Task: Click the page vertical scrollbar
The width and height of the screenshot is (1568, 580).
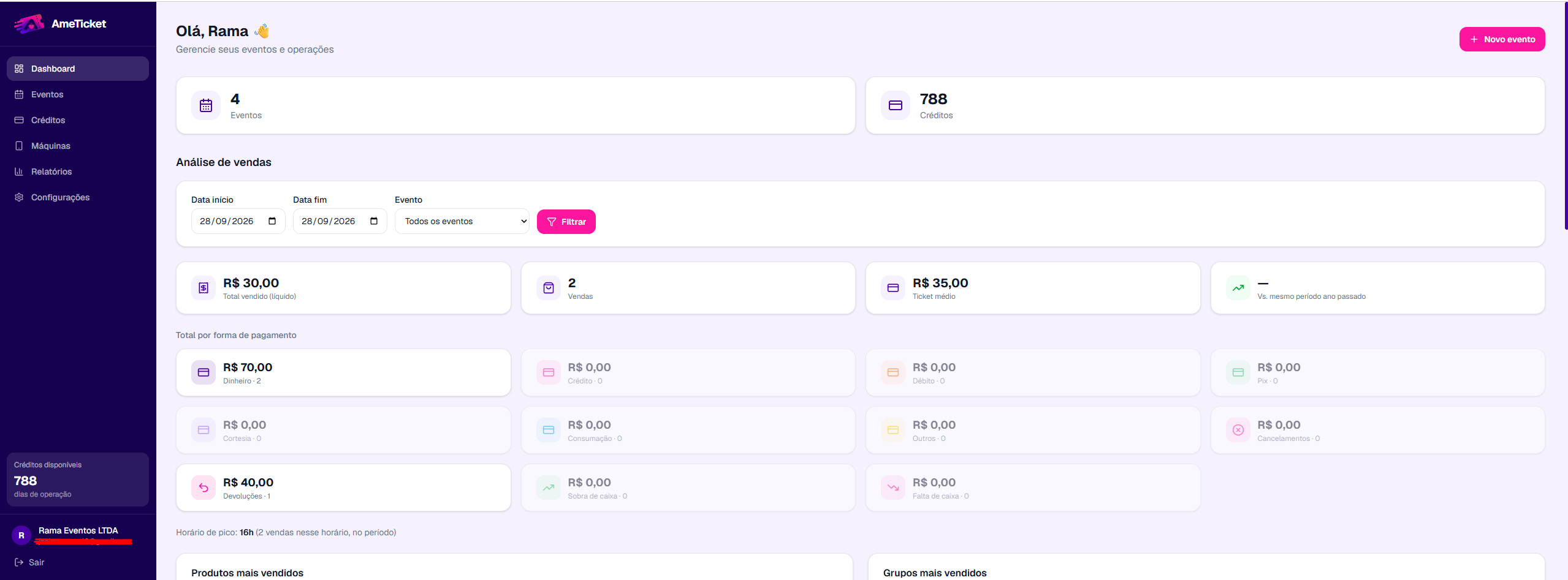Action: pos(1566,116)
